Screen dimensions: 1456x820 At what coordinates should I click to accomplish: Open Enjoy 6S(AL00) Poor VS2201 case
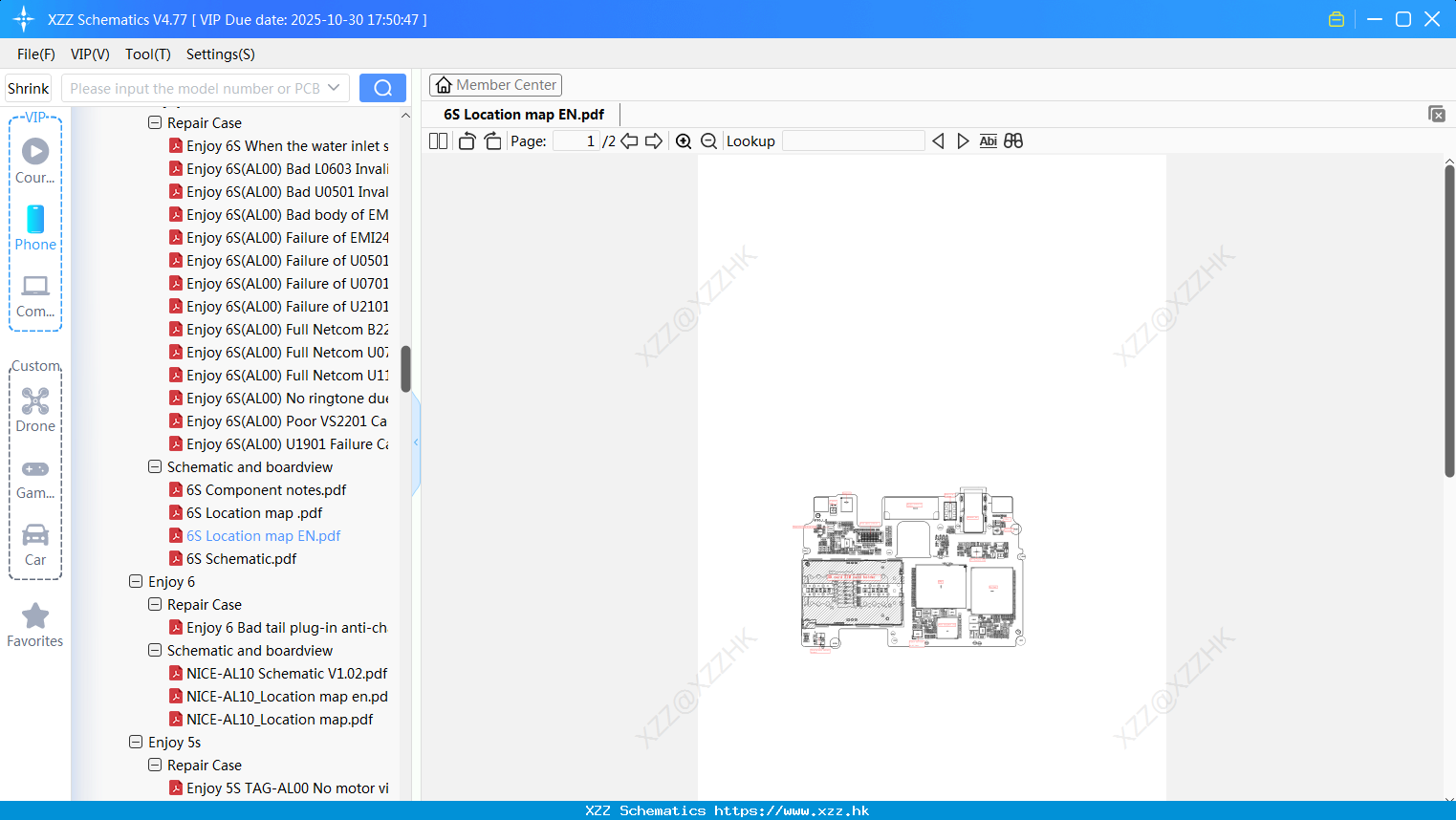(x=278, y=421)
